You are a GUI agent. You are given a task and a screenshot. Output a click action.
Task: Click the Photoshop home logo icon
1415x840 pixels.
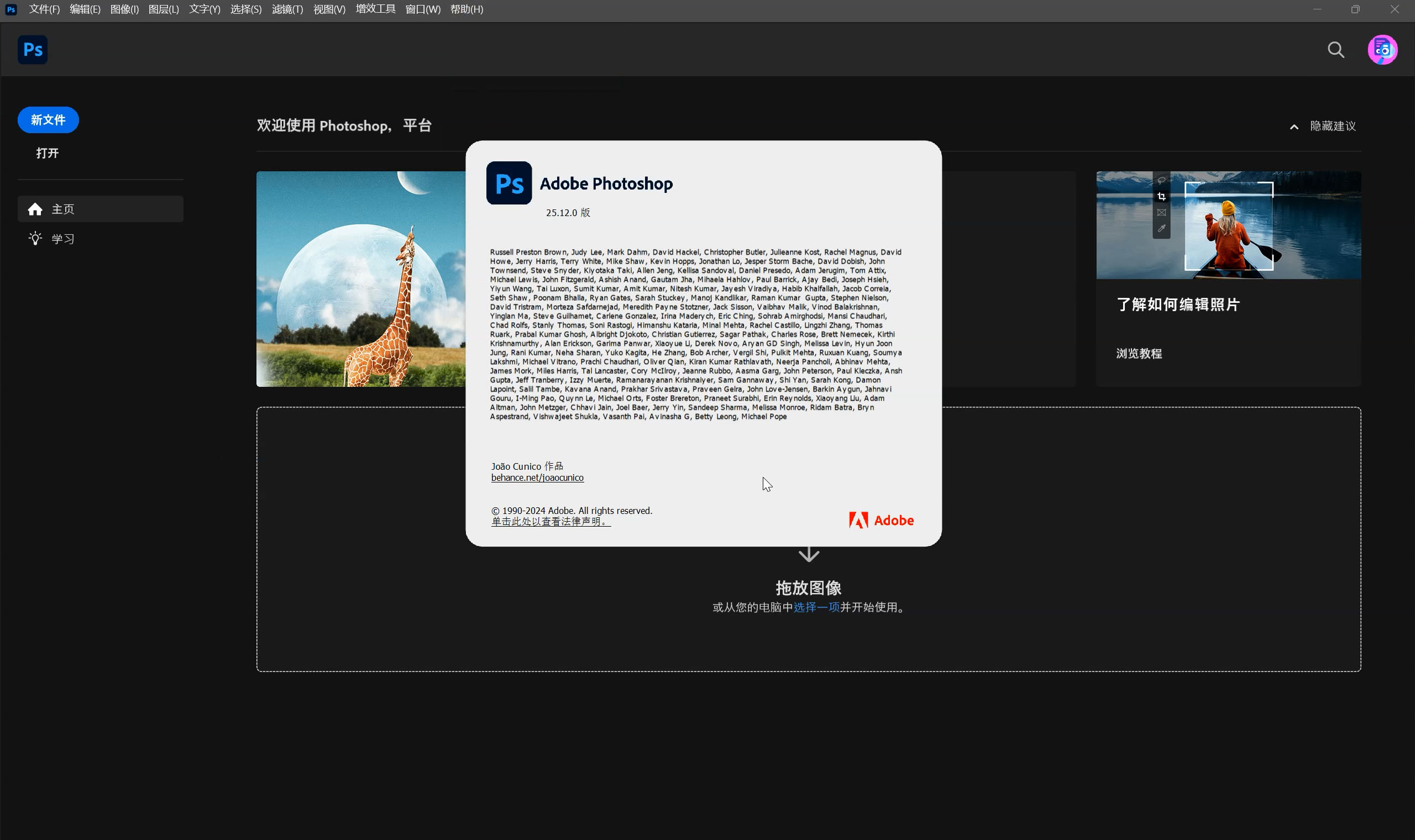[x=32, y=50]
